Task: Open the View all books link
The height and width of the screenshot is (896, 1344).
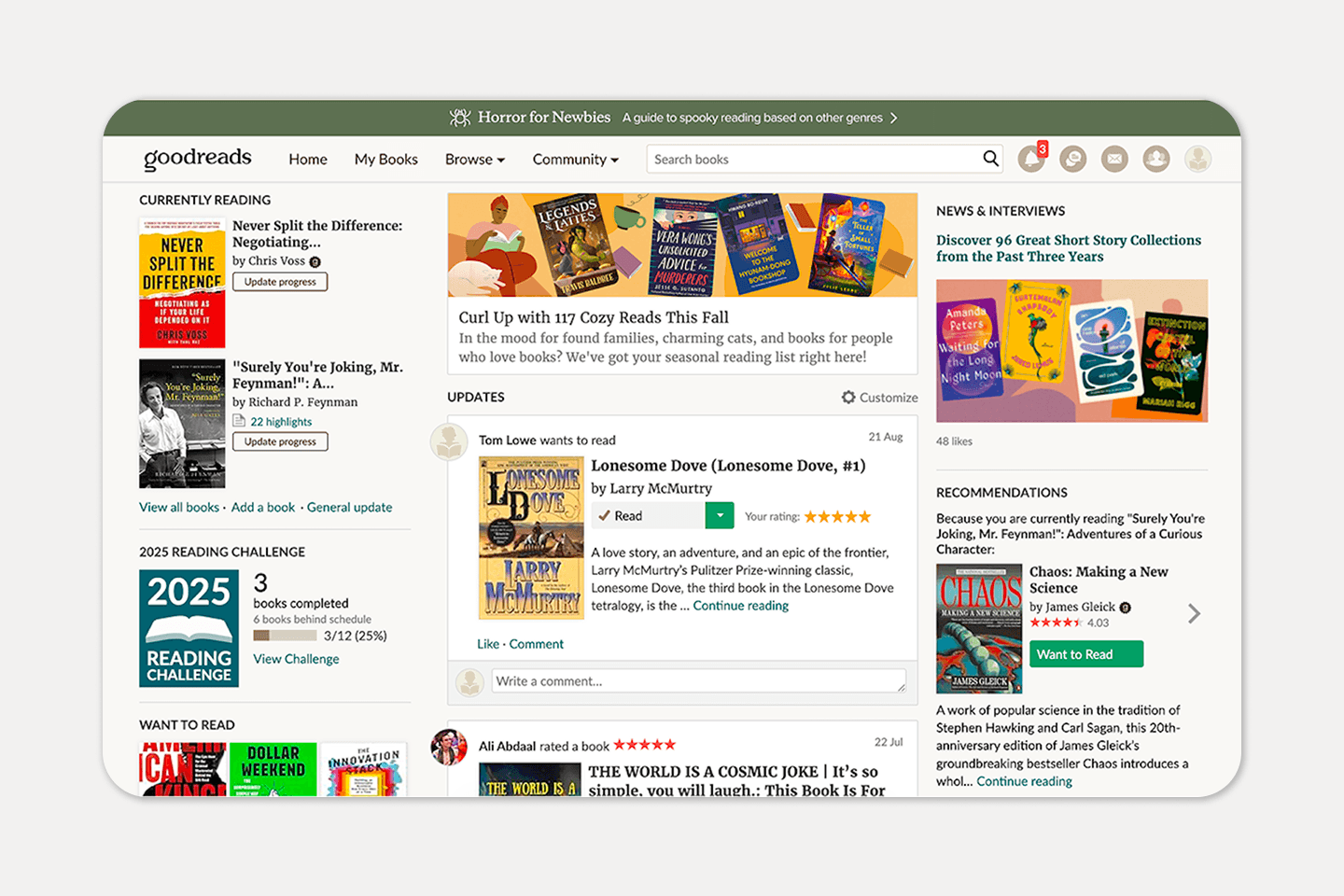Action: coord(179,507)
